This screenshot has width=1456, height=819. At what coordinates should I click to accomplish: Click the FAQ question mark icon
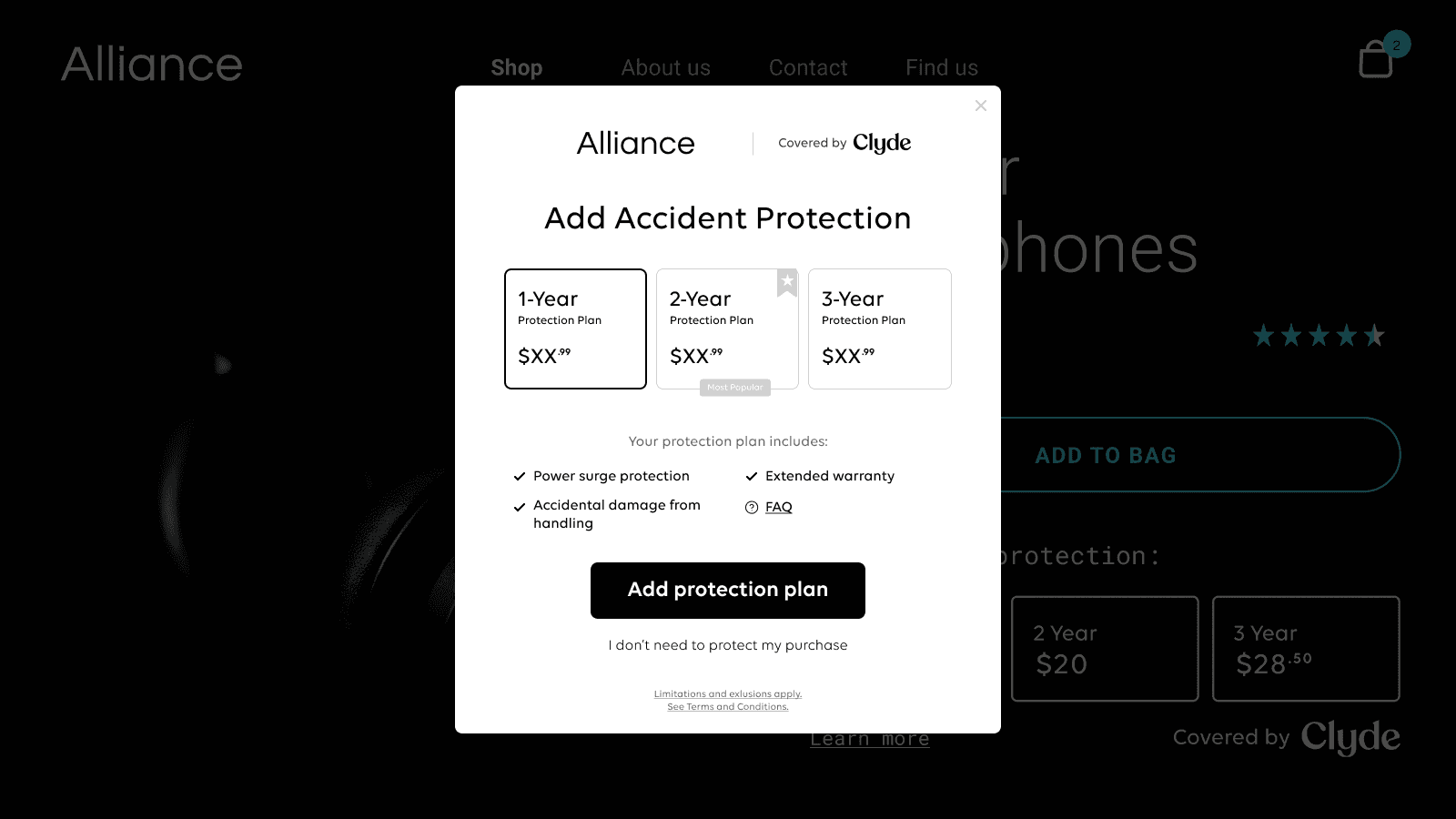[750, 507]
